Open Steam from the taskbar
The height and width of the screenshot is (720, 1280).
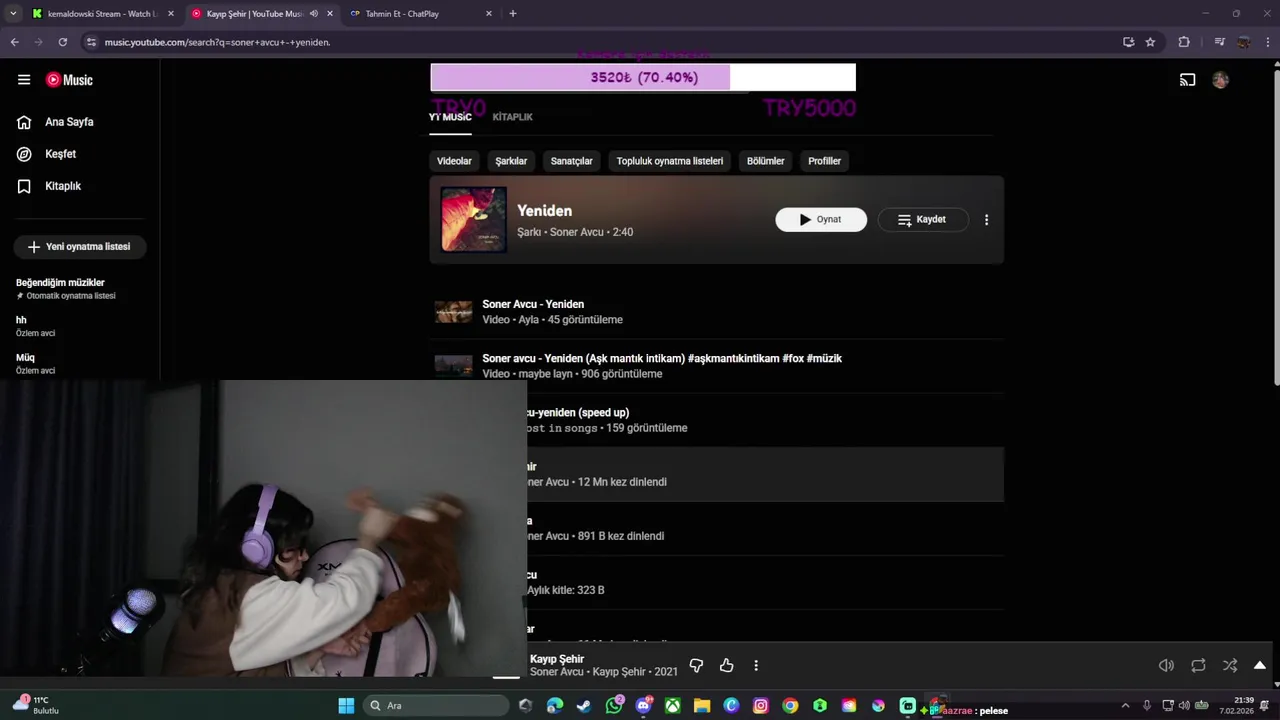coord(584,706)
